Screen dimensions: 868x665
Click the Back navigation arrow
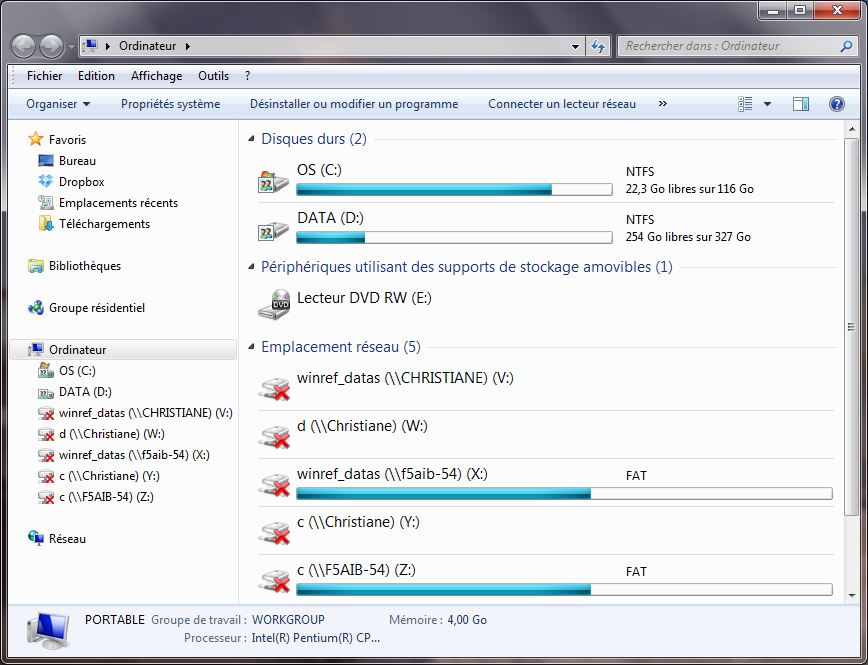pos(24,47)
